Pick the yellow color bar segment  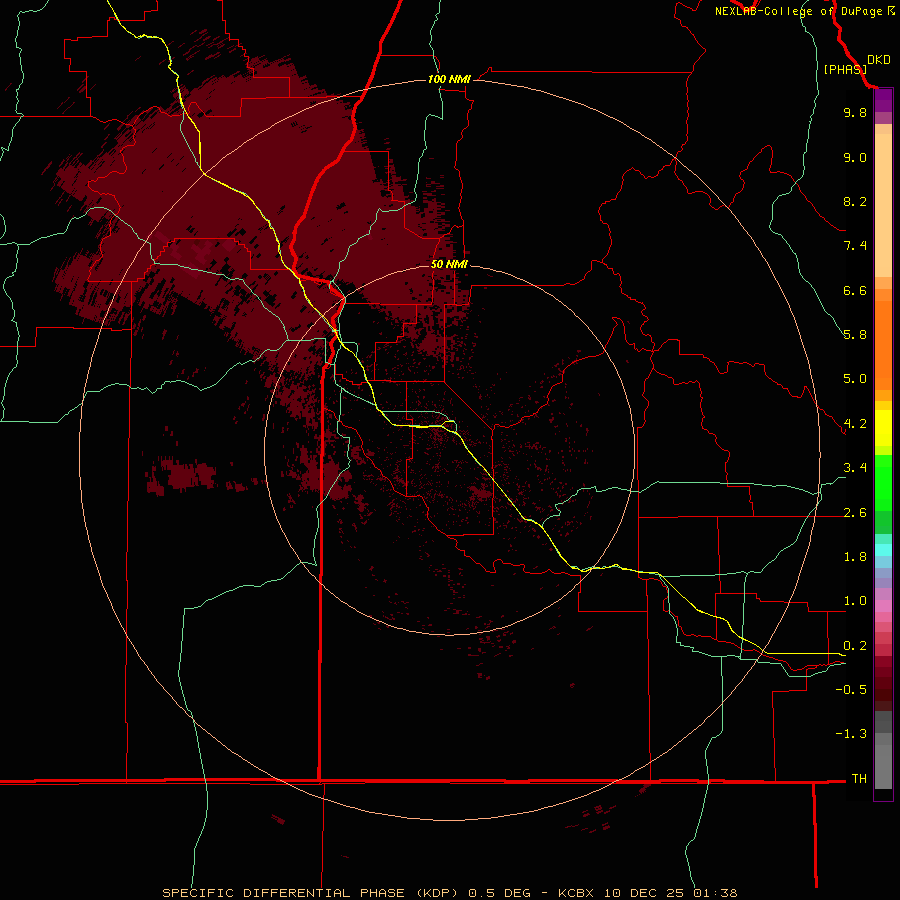[883, 428]
